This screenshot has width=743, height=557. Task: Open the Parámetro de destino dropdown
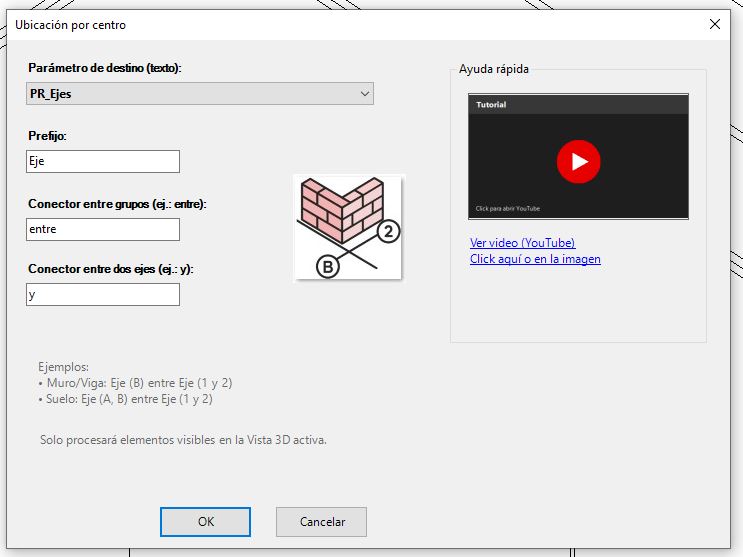(x=199, y=93)
